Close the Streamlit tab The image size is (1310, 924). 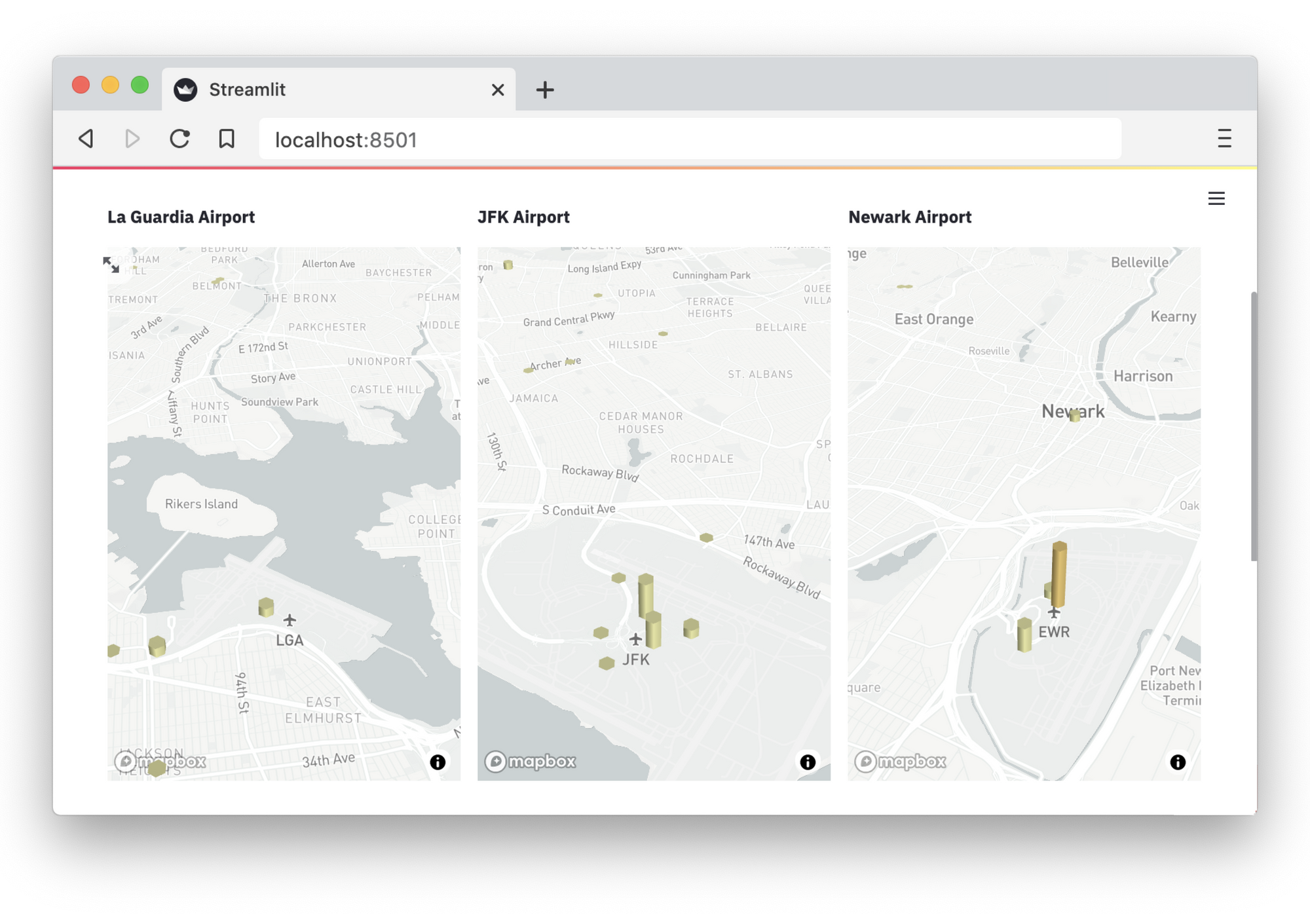tap(498, 90)
